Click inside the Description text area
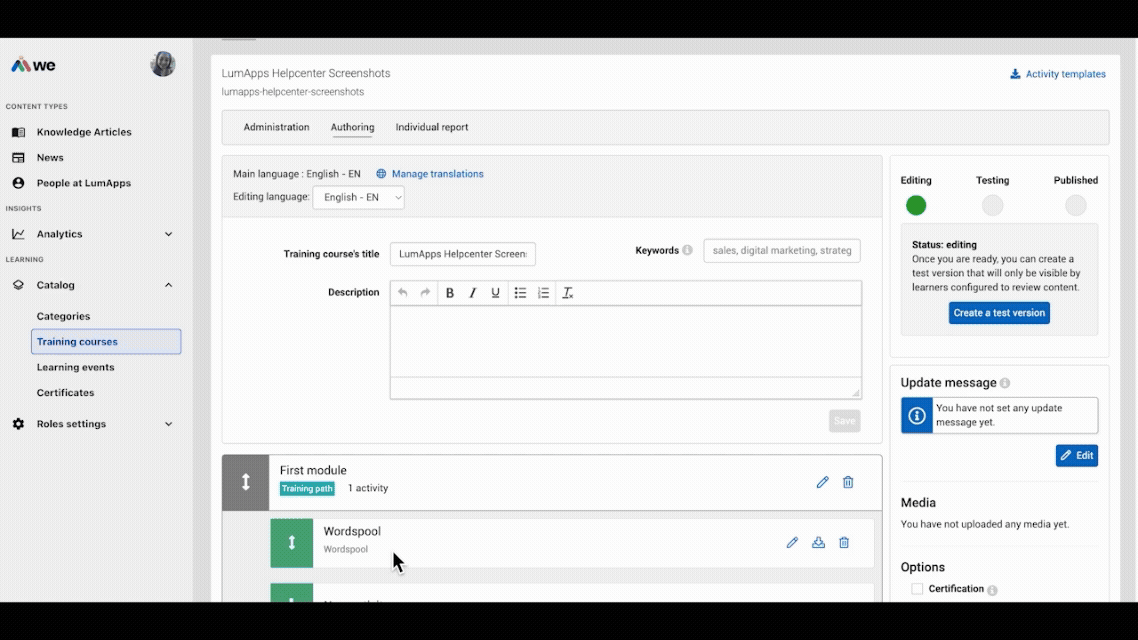 click(626, 341)
